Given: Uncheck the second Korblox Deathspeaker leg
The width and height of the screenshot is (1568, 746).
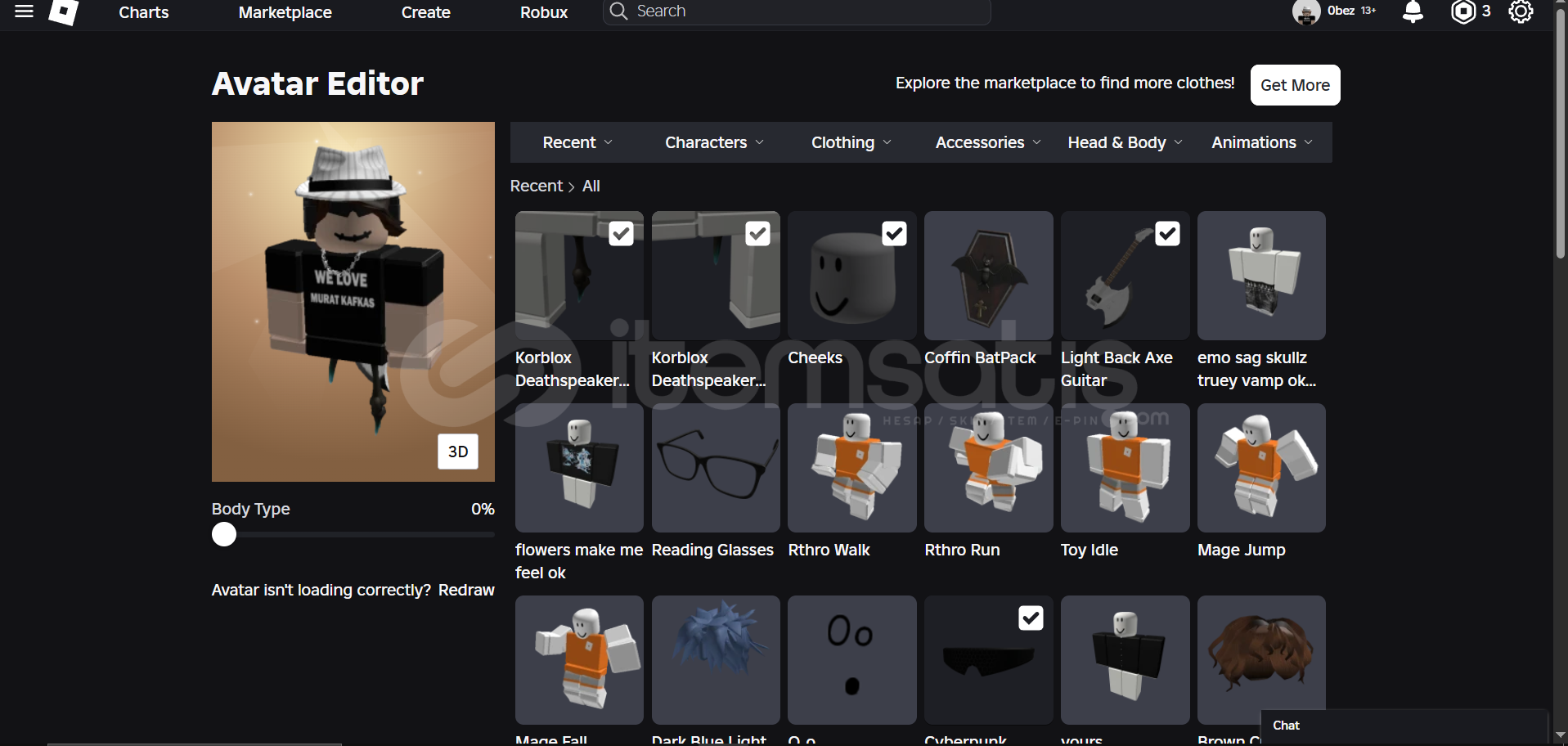Looking at the screenshot, I should click(758, 234).
